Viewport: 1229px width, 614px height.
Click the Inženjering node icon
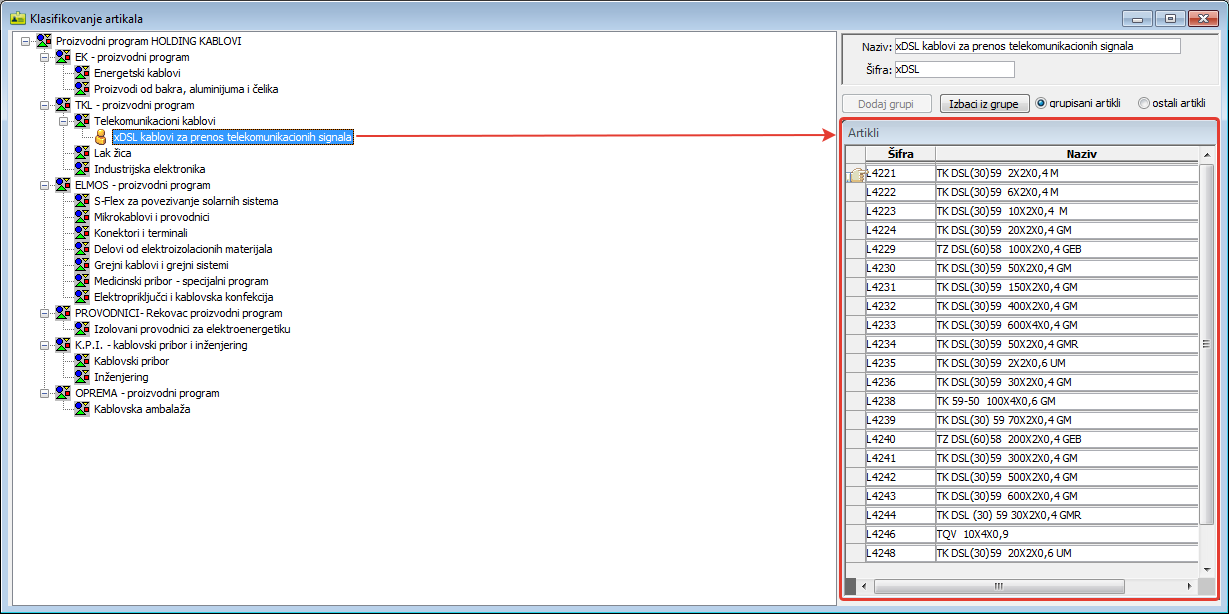tap(82, 377)
